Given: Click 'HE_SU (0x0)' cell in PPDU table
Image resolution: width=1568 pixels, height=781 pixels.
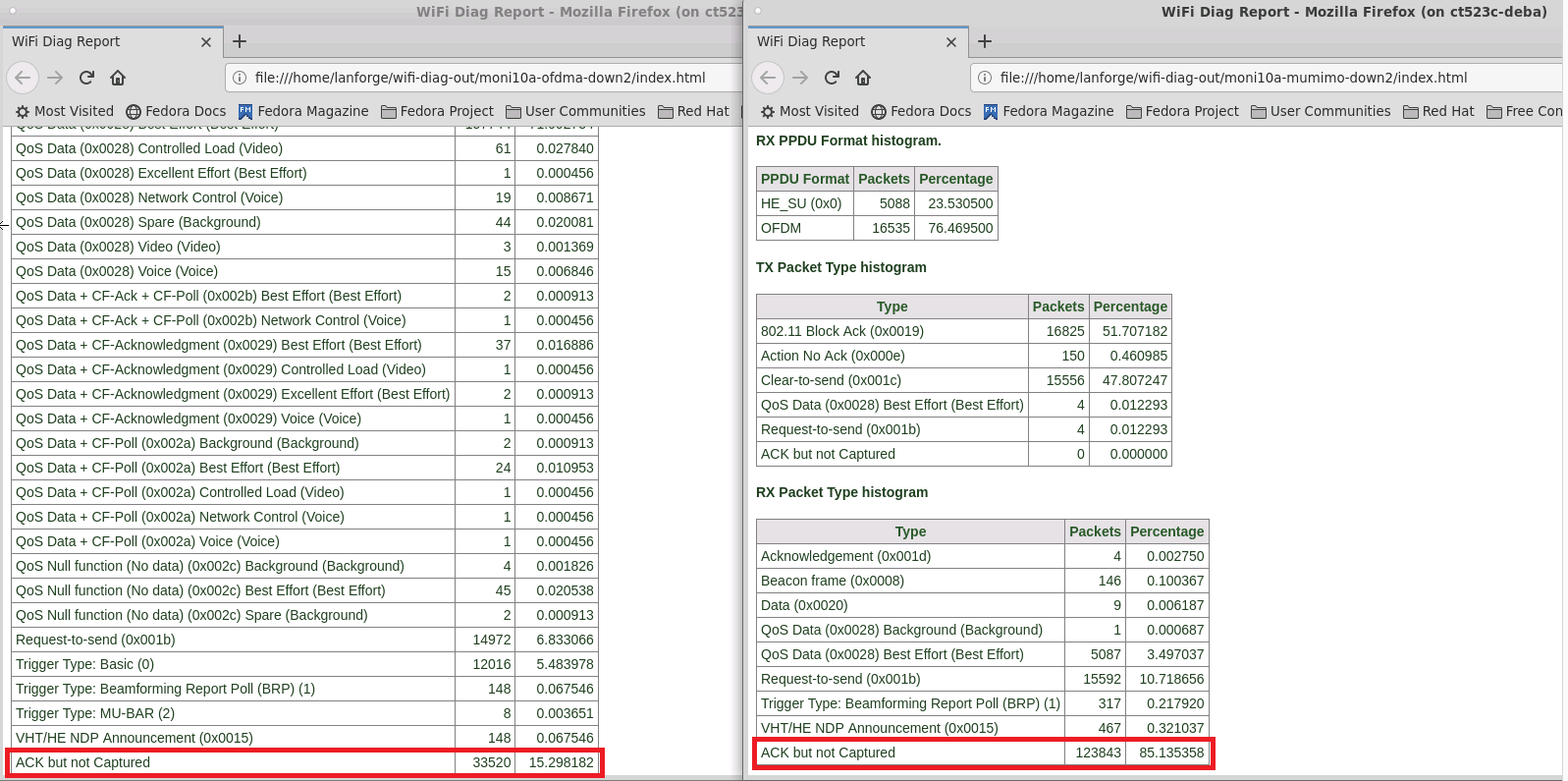Looking at the screenshot, I should click(804, 203).
